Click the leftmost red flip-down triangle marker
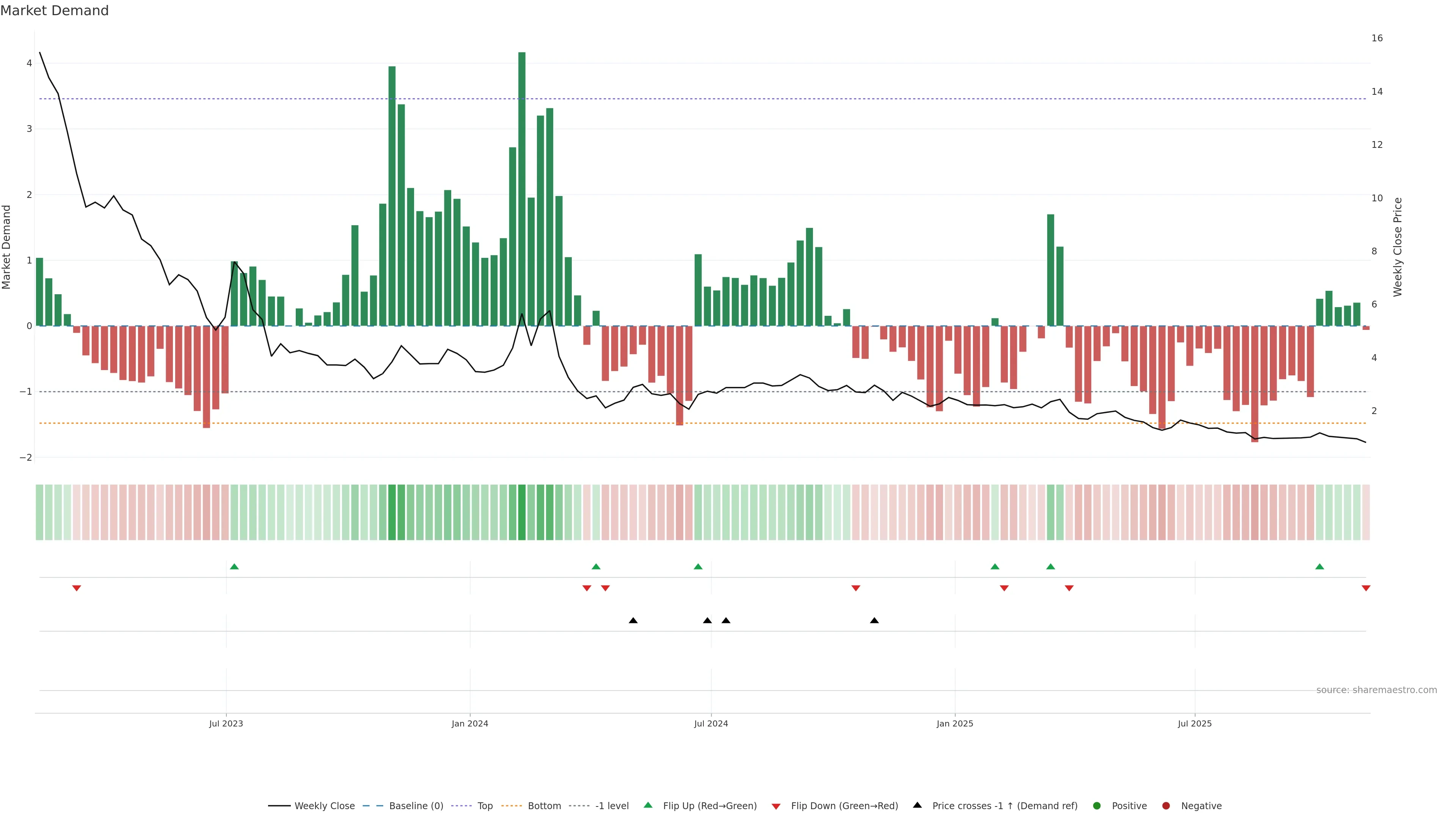The width and height of the screenshot is (1456, 819). [x=76, y=588]
